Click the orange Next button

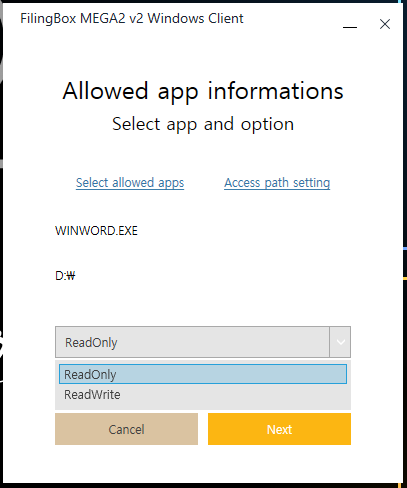pos(279,429)
